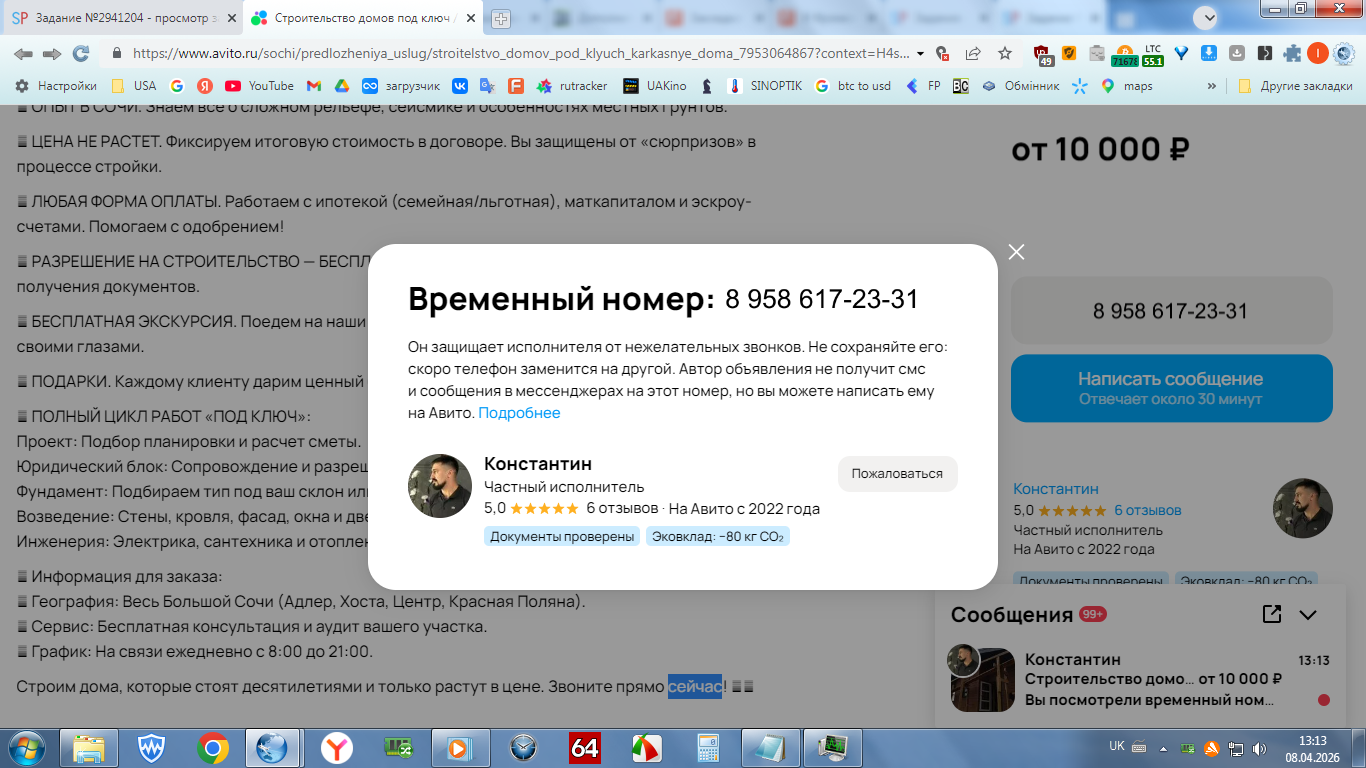Show hidden bookmarks with the chevron
Screen dimensions: 1366x768
[1212, 86]
